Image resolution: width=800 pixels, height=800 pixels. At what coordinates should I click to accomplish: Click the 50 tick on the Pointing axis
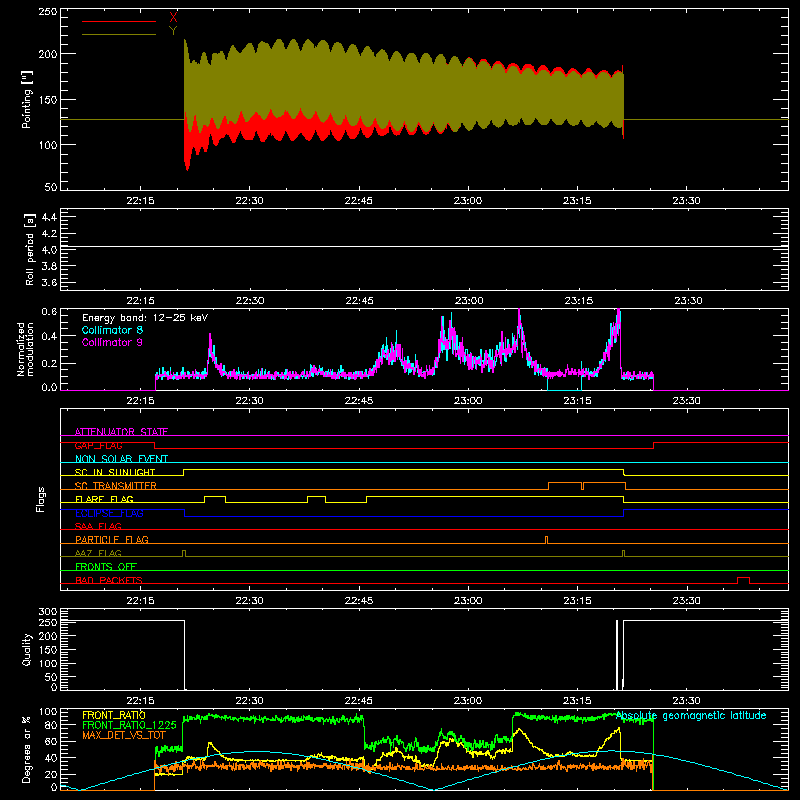click(51, 187)
